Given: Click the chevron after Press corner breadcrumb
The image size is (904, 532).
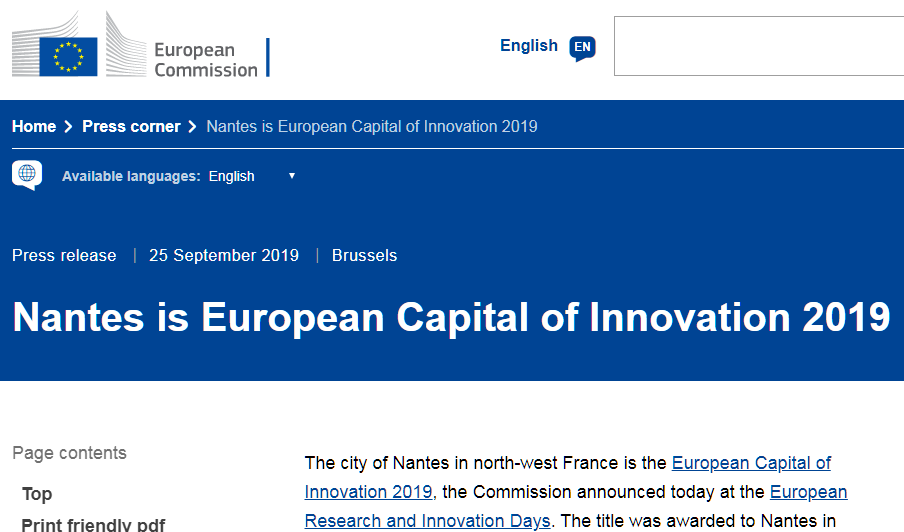Looking at the screenshot, I should click(193, 126).
